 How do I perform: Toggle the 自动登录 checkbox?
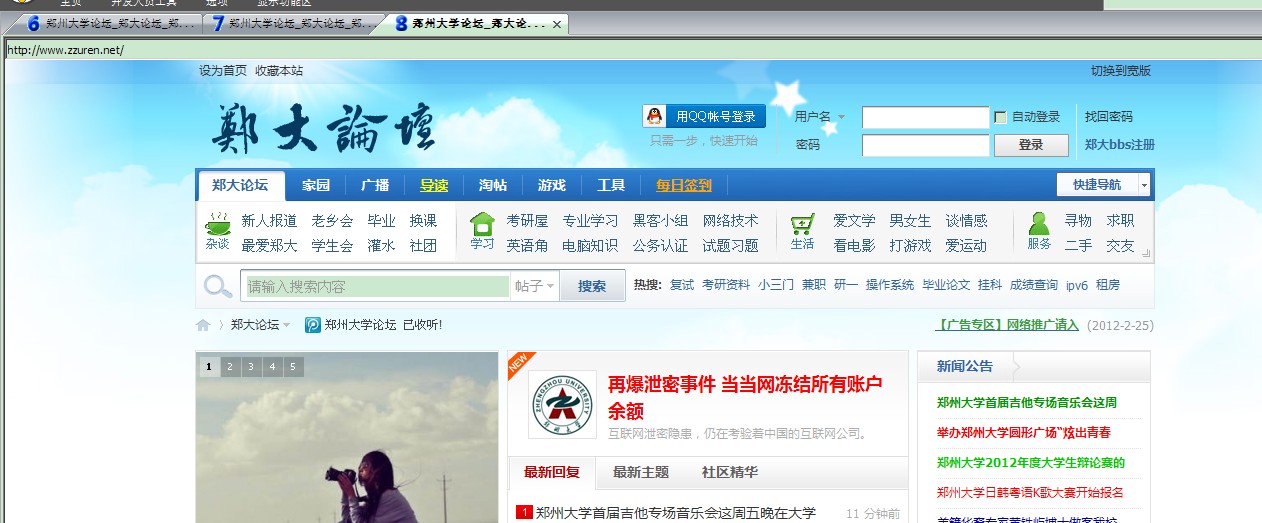pyautogui.click(x=1000, y=117)
